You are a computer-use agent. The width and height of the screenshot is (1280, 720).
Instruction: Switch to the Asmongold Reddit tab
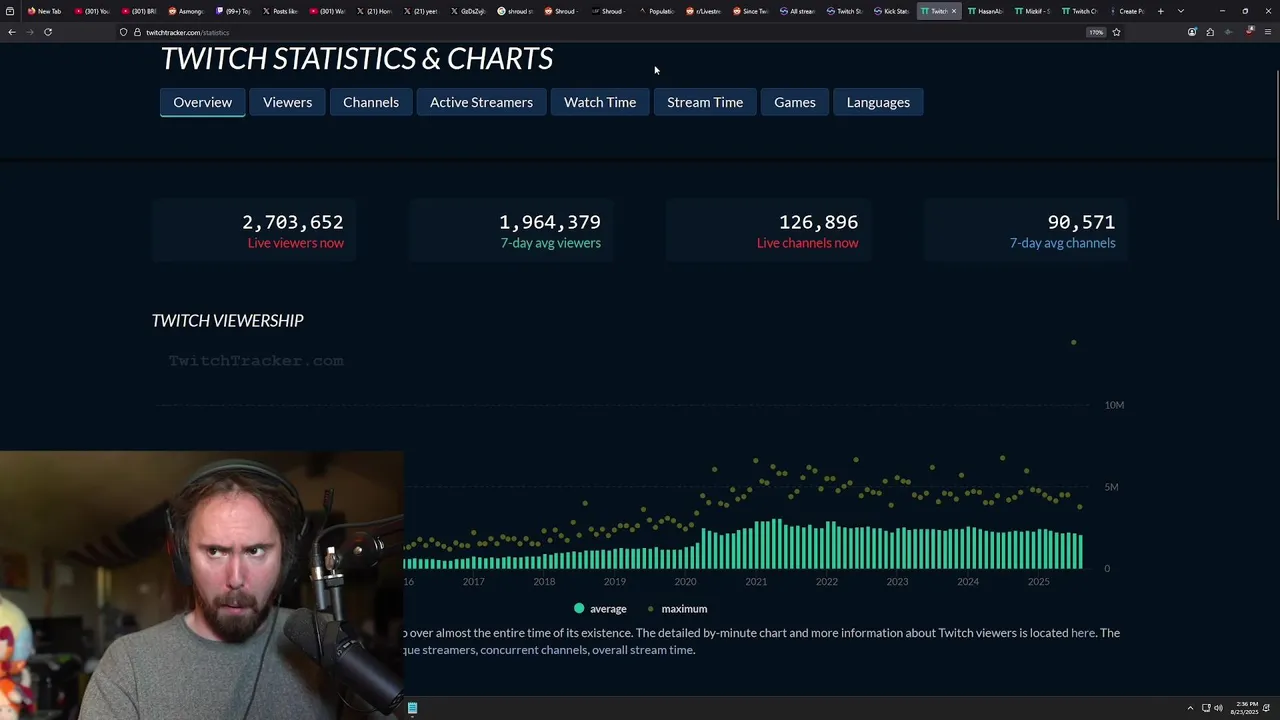pos(186,11)
